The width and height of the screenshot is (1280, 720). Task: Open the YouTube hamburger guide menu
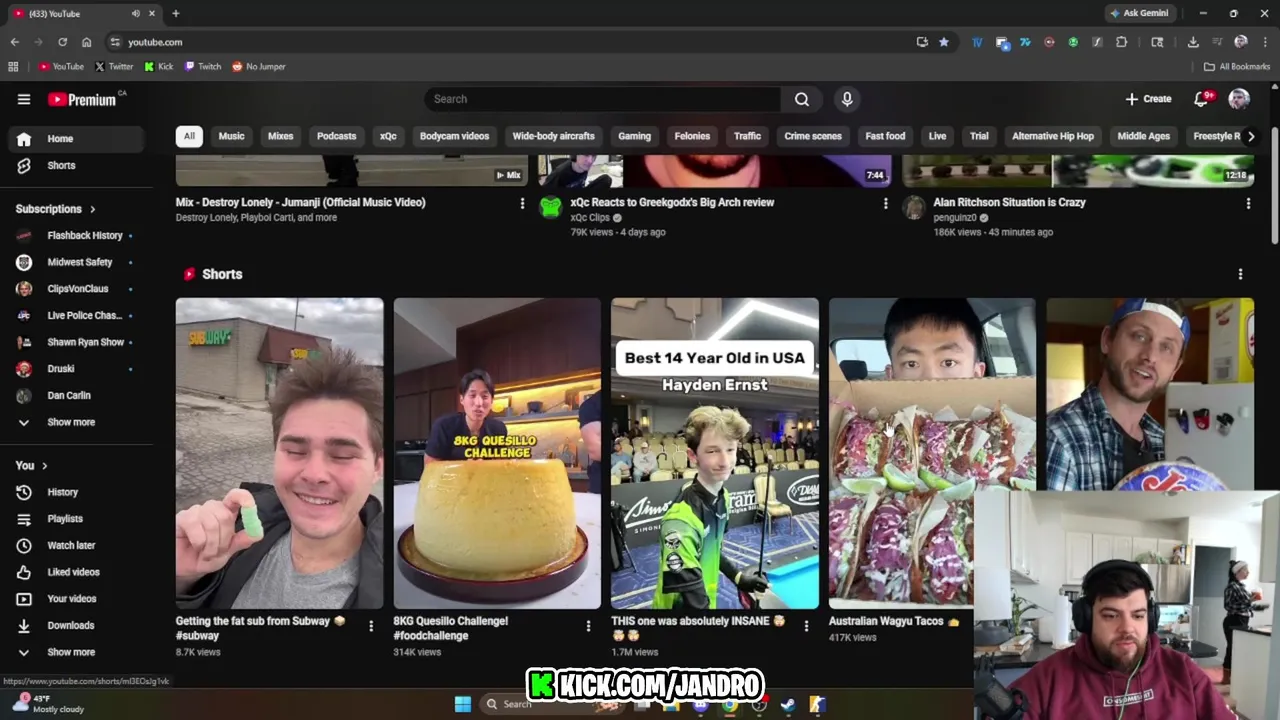point(24,99)
